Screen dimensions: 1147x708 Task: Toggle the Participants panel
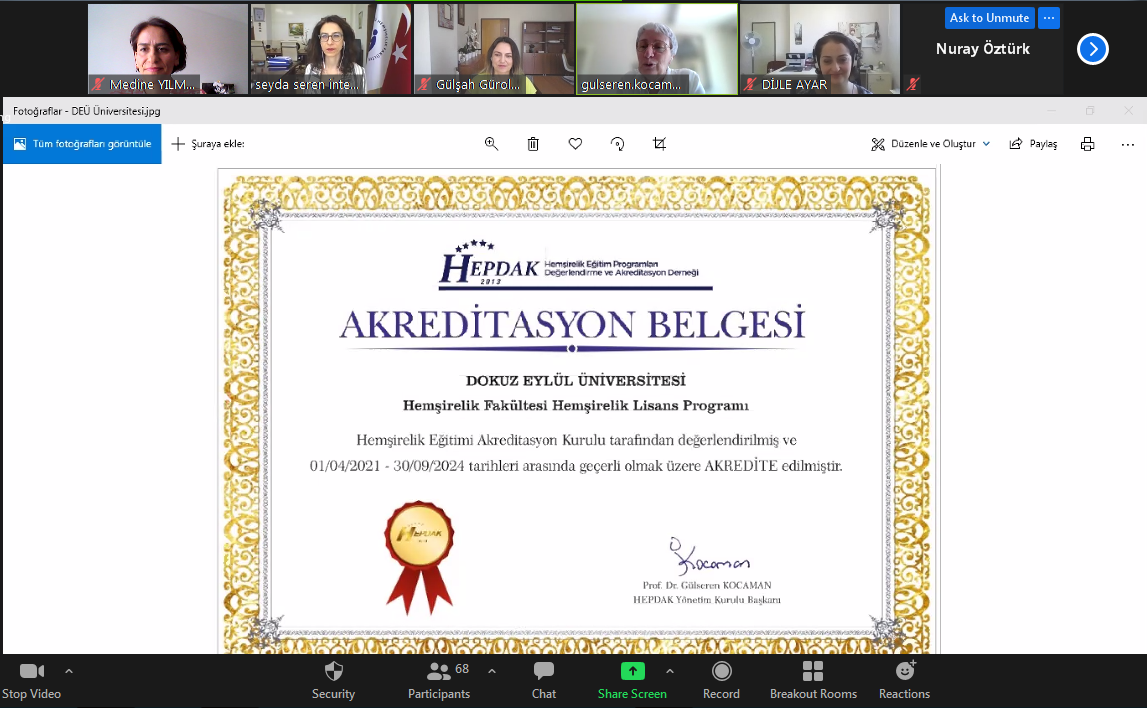click(438, 680)
